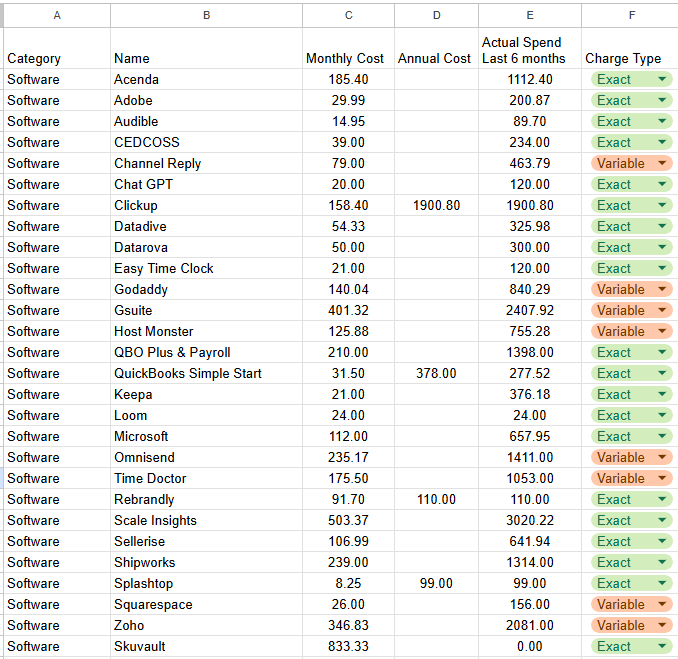Select column C header
This screenshot has width=678, height=659.
pyautogui.click(x=349, y=16)
